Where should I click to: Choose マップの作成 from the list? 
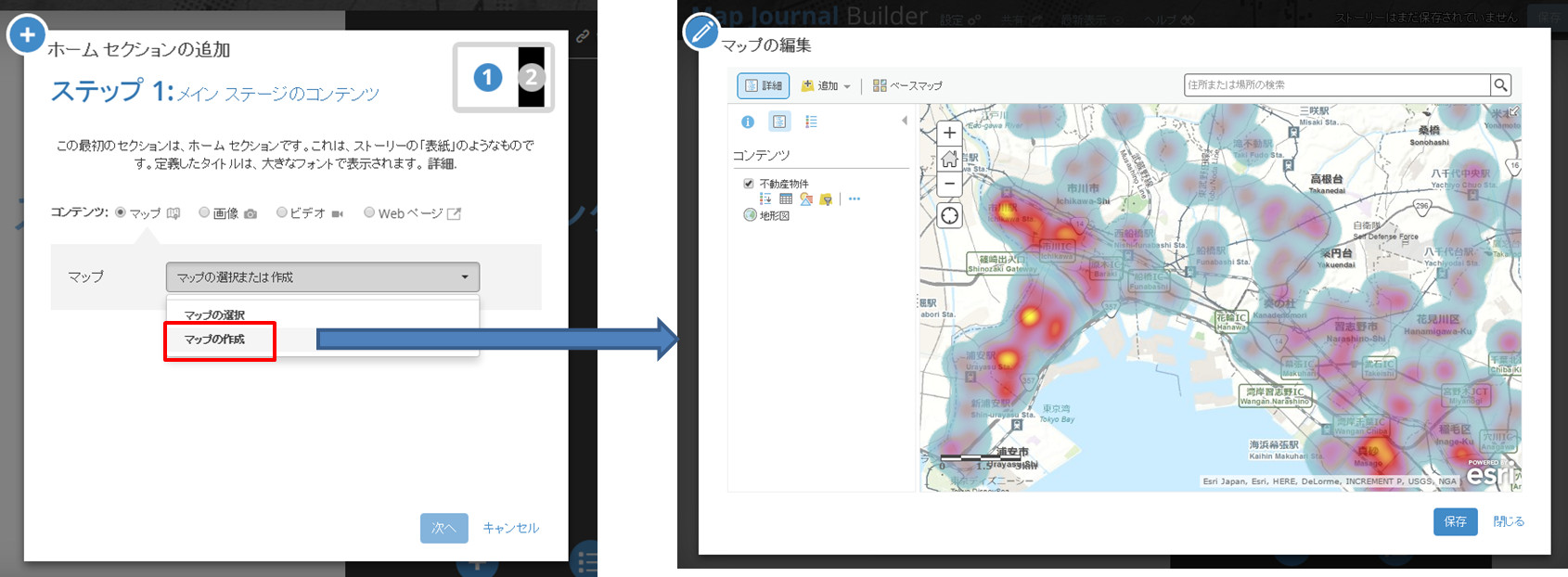pos(215,340)
